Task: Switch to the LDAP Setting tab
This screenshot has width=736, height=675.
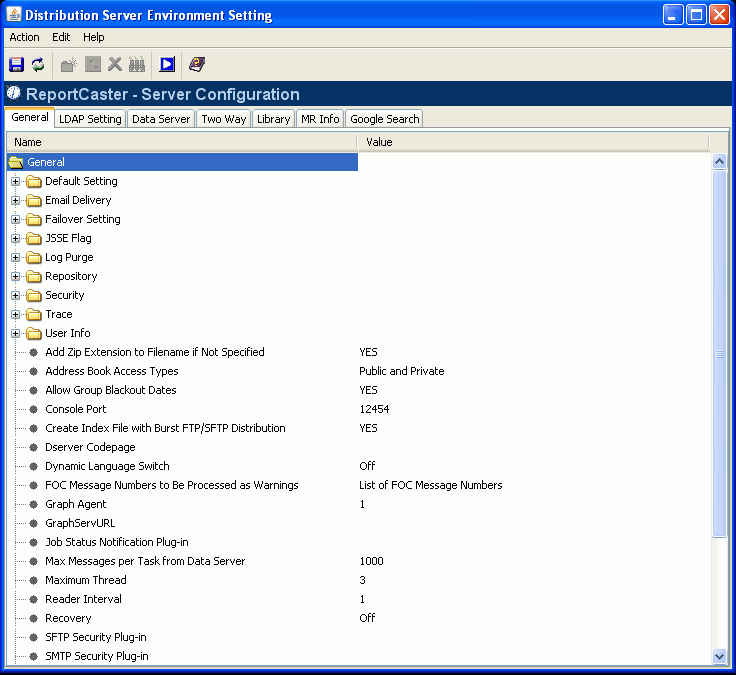Action: [90, 119]
